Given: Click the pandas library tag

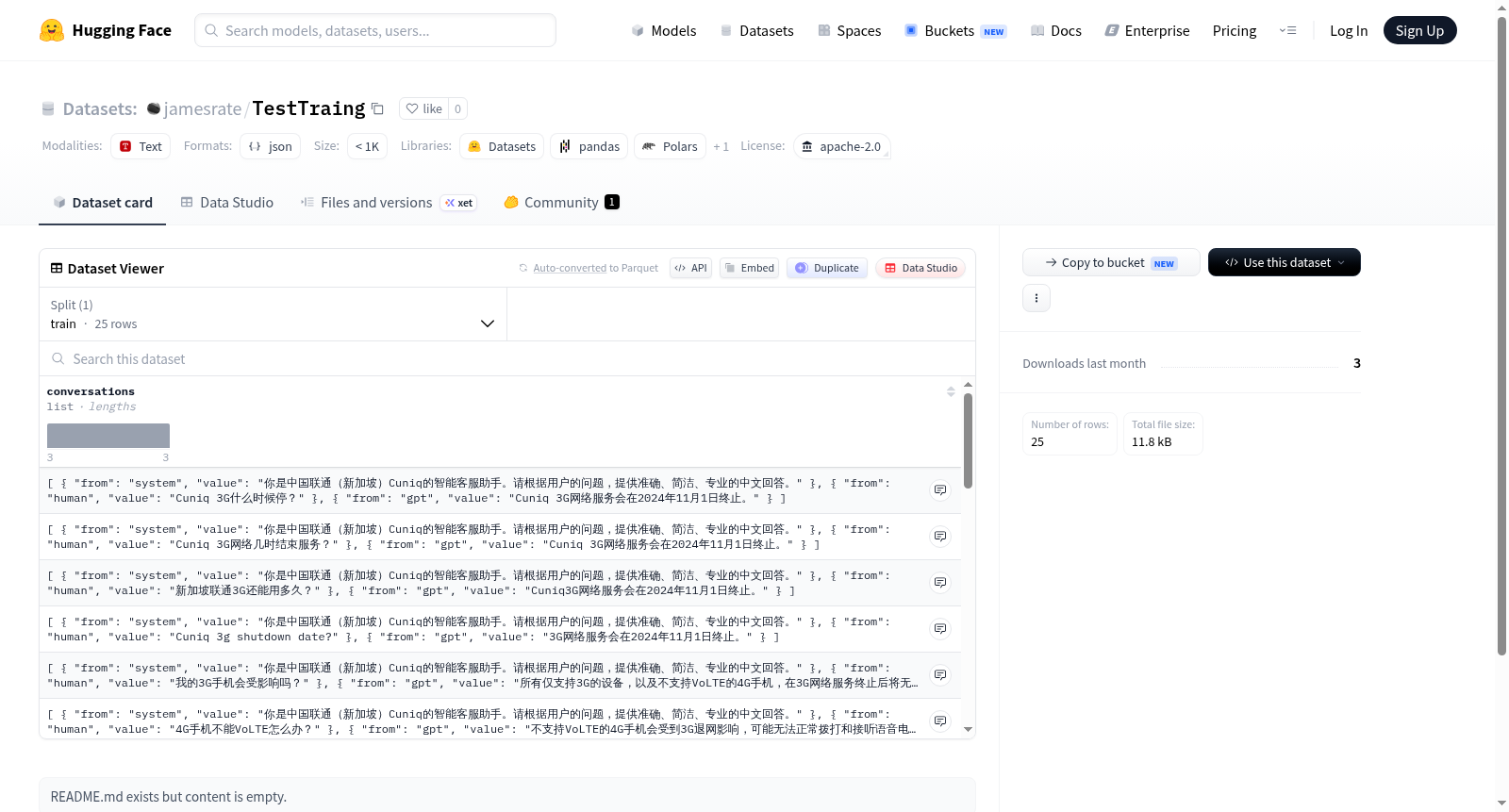Looking at the screenshot, I should (589, 146).
